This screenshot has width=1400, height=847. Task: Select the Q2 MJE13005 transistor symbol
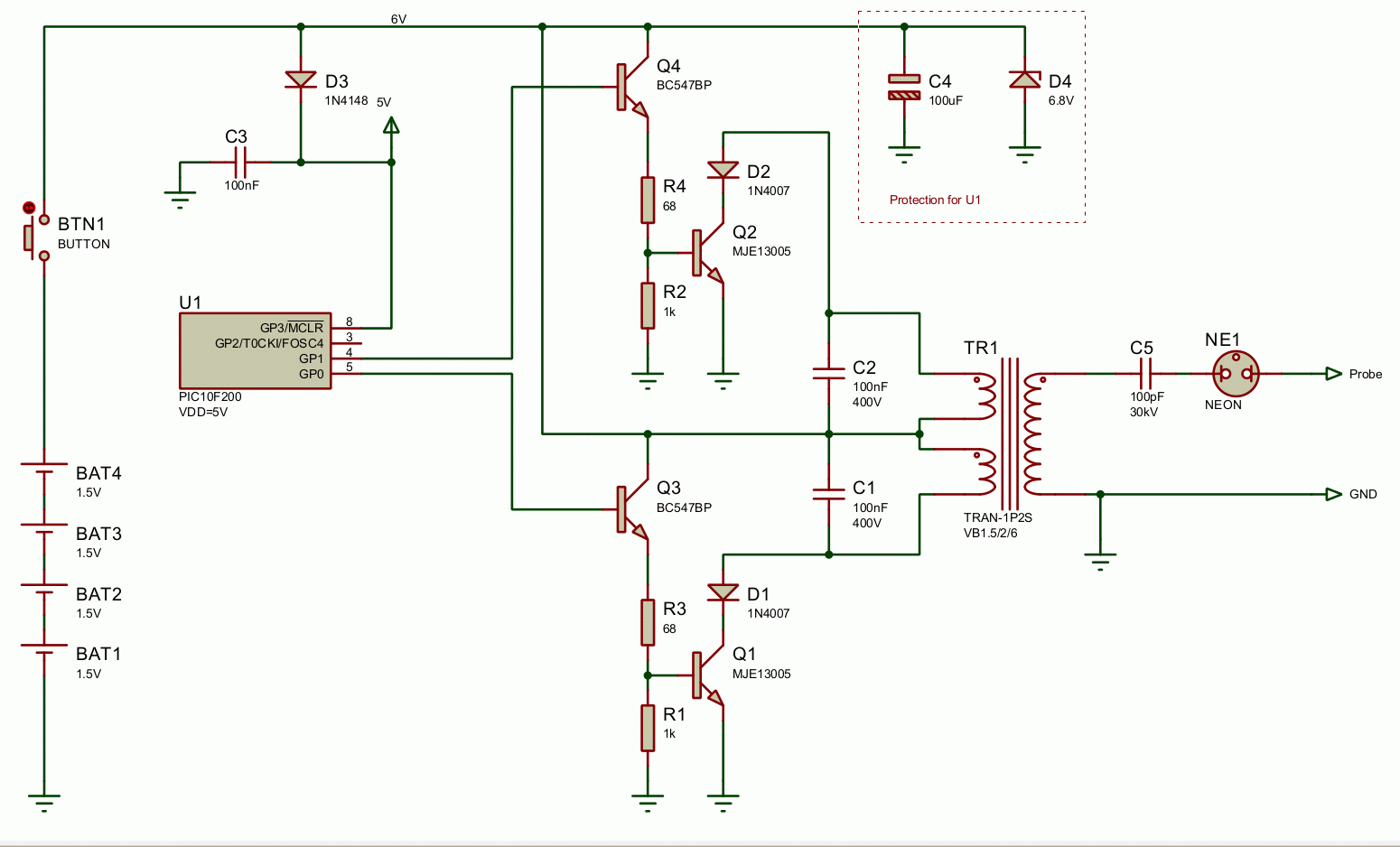pyautogui.click(x=709, y=254)
